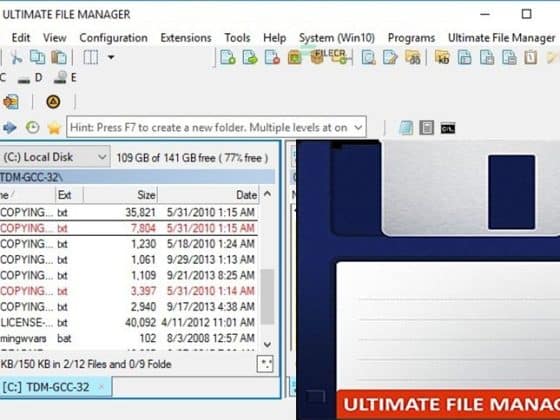Screen dimensions: 560x420
Task: Click the view file magnifier icon
Action: pos(369,57)
